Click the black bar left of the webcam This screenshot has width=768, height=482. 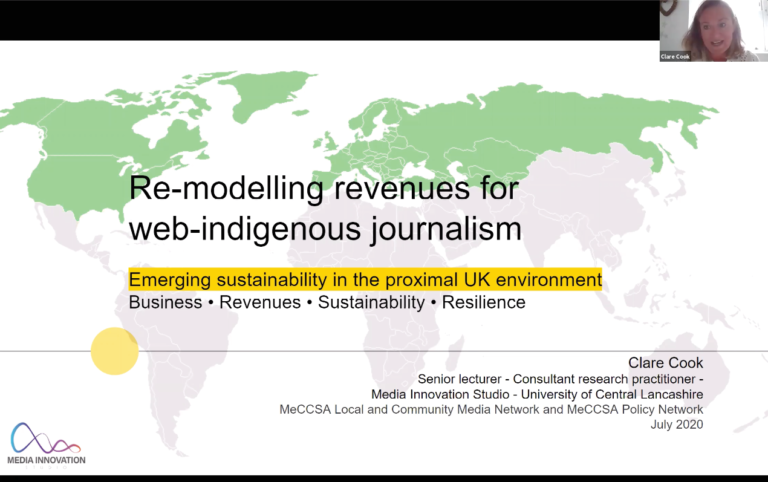(x=330, y=20)
